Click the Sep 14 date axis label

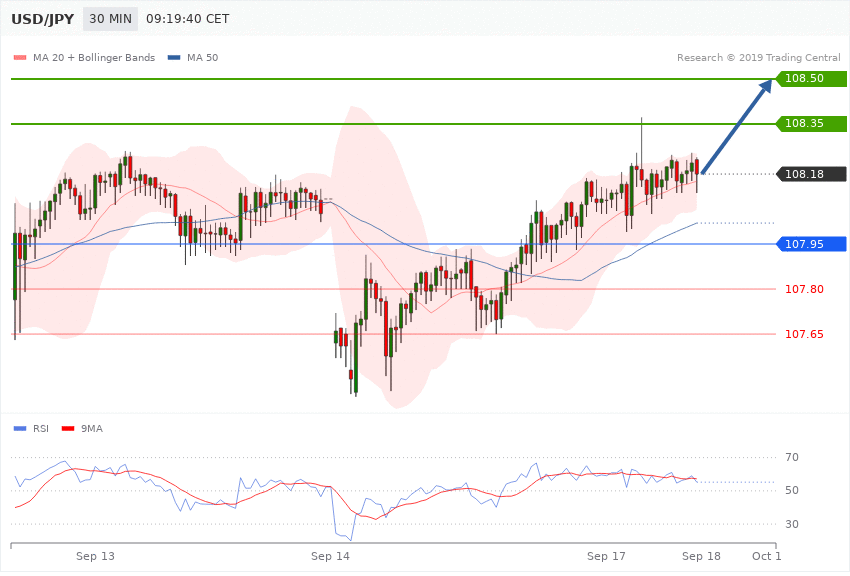coord(330,556)
